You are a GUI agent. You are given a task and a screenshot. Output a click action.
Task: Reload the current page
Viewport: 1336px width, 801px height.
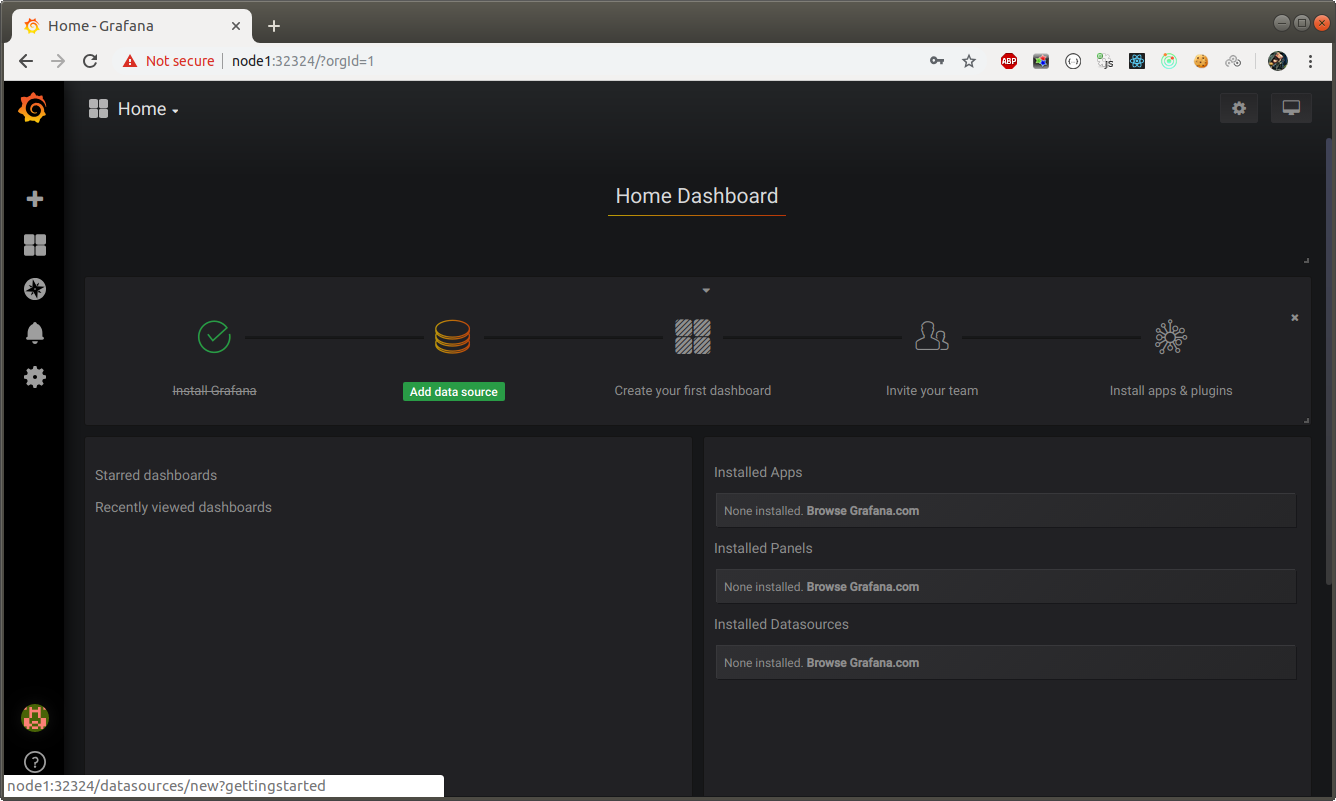(x=90, y=61)
